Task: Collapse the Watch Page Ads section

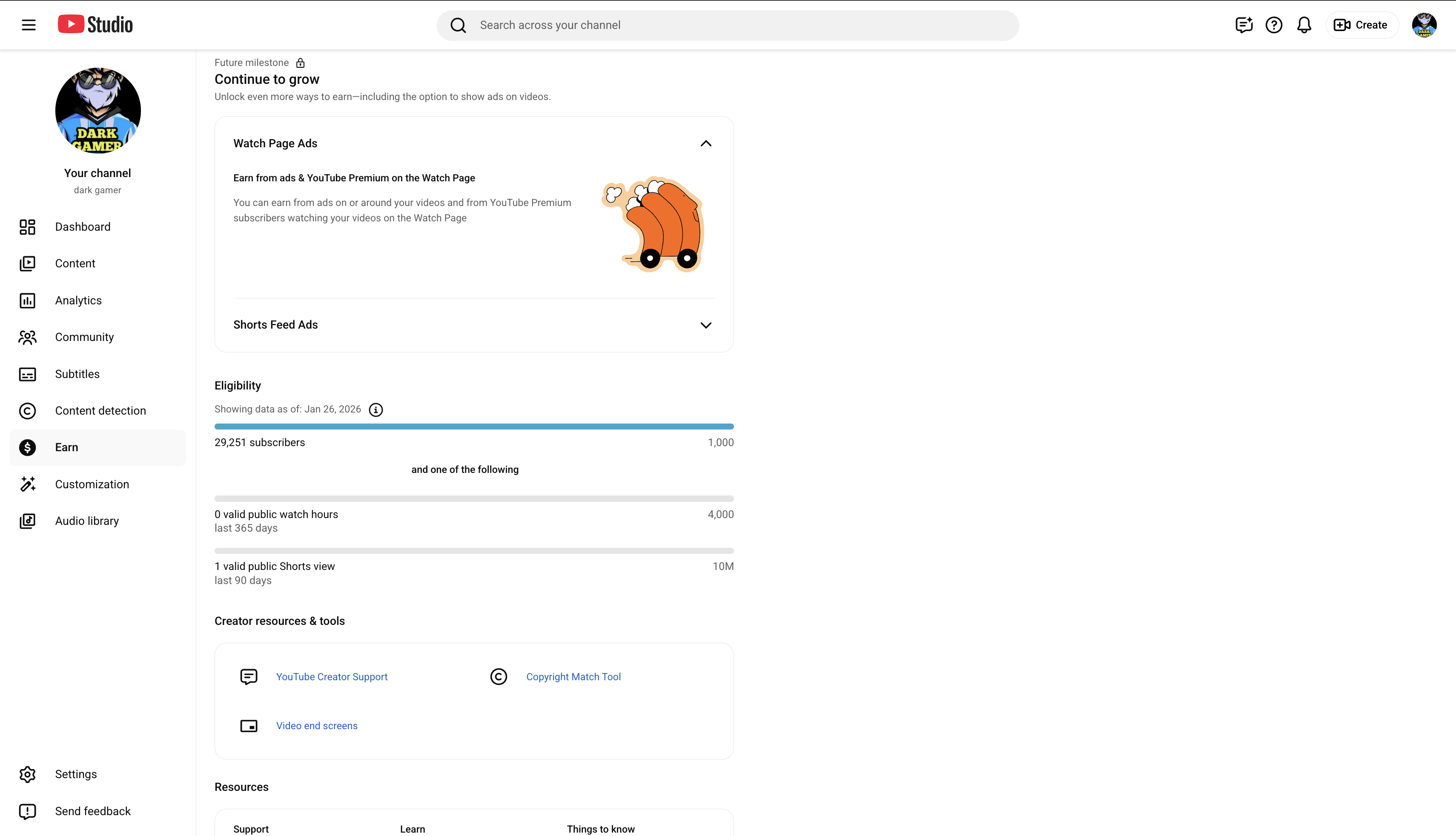Action: [x=705, y=143]
